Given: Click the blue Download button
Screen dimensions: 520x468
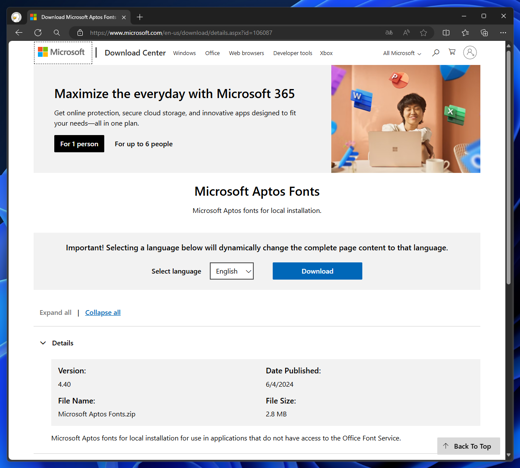Looking at the screenshot, I should pyautogui.click(x=317, y=271).
